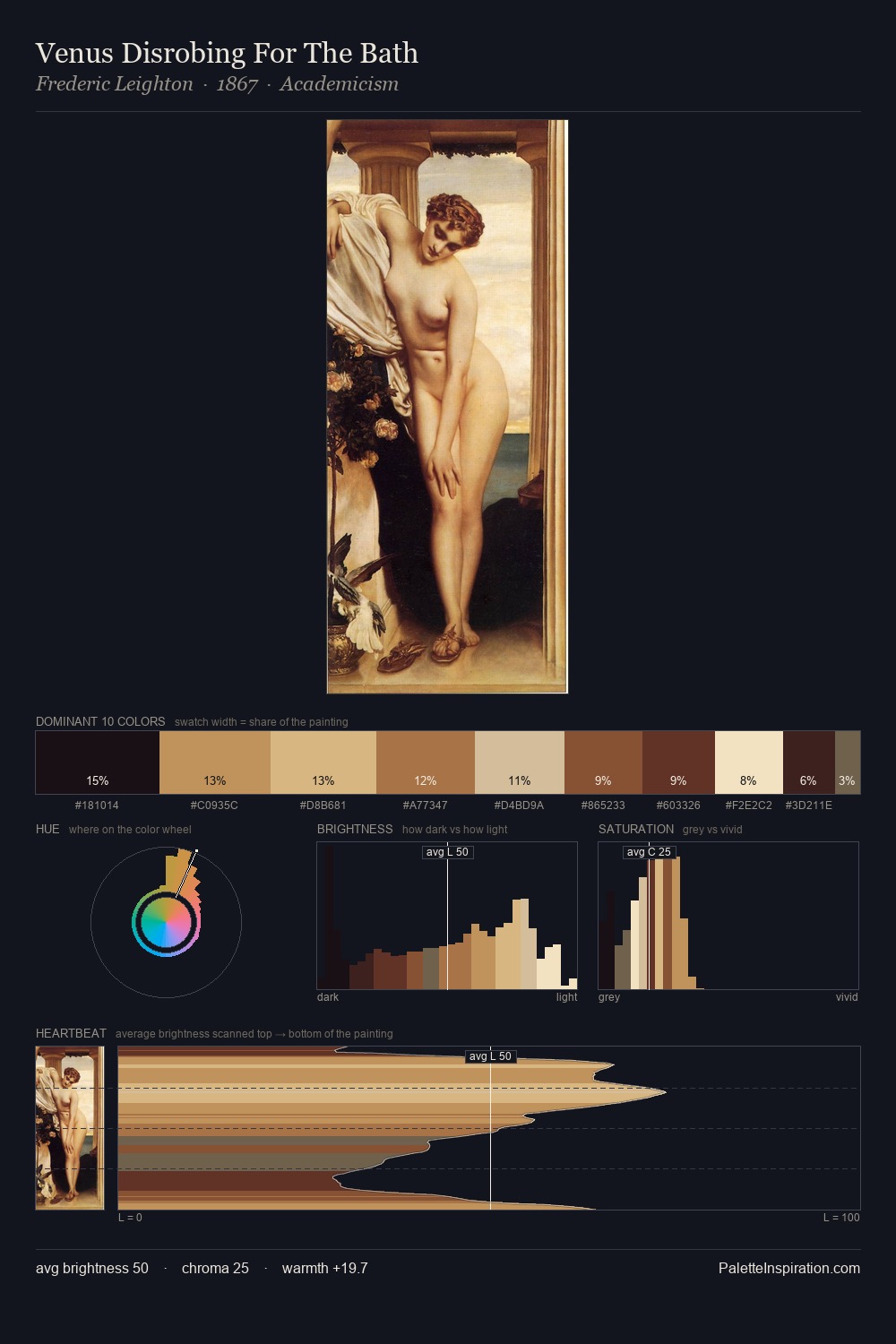This screenshot has width=896, height=1344.
Task: Select the #603326 swatch
Action: click(678, 762)
